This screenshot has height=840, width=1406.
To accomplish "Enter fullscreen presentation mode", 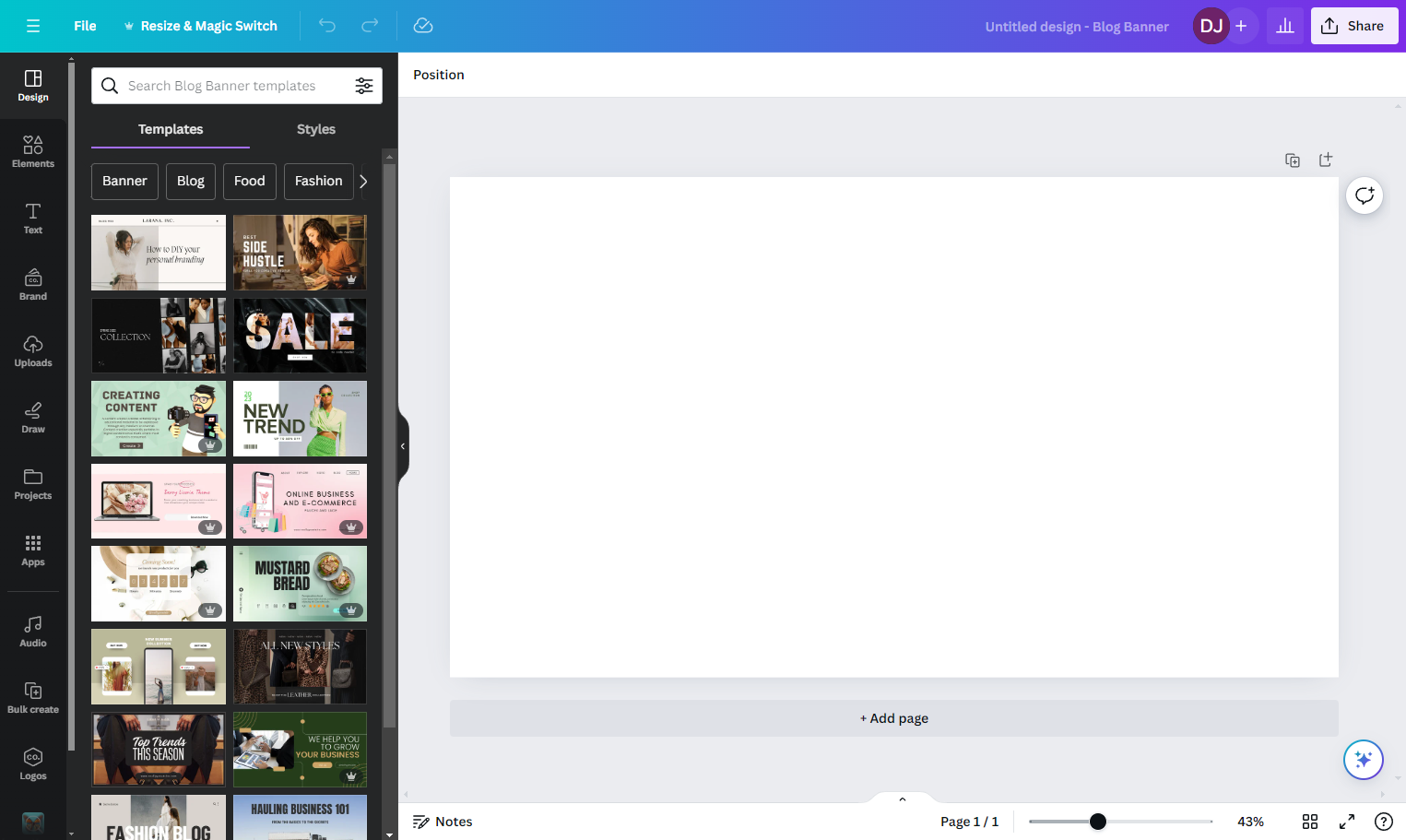I will coord(1347,822).
